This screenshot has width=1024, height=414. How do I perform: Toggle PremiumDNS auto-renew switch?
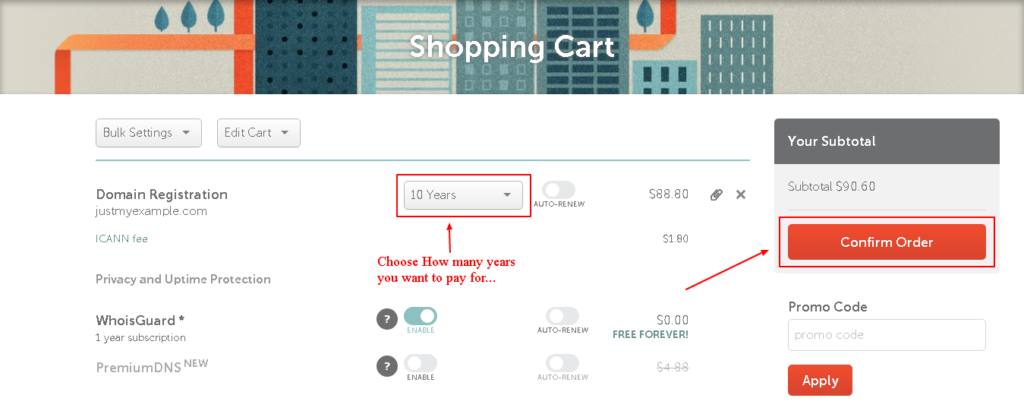tap(562, 363)
